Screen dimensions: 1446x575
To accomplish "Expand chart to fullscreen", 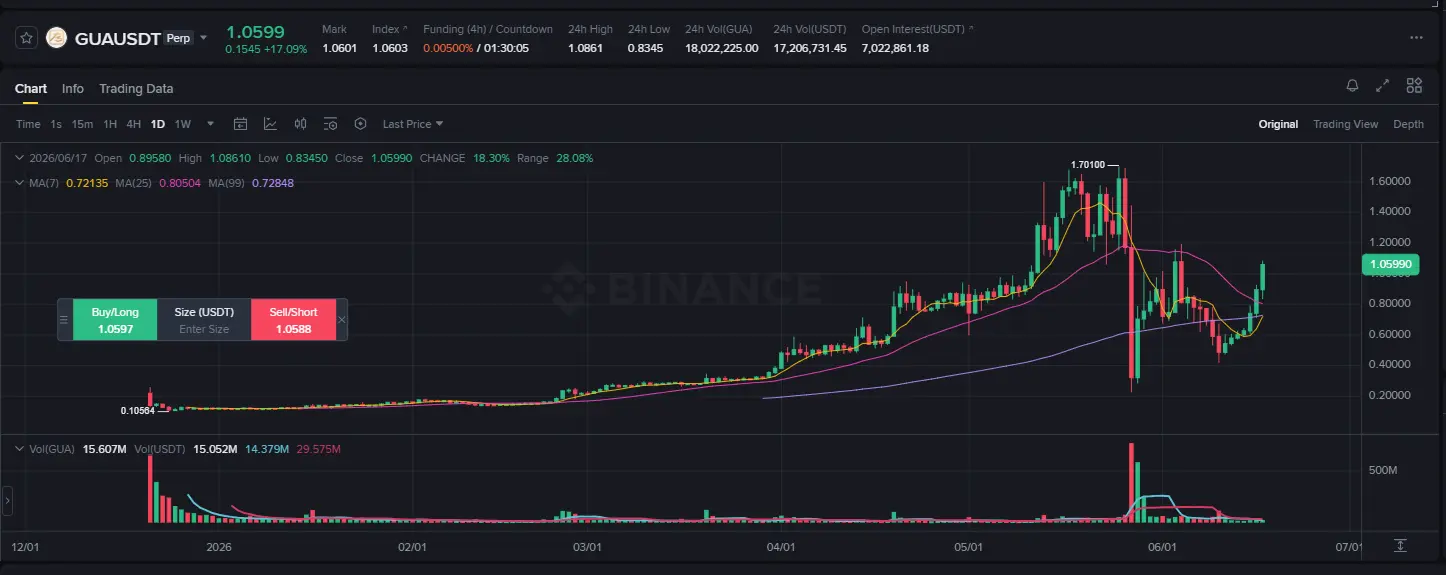I will tap(1383, 86).
